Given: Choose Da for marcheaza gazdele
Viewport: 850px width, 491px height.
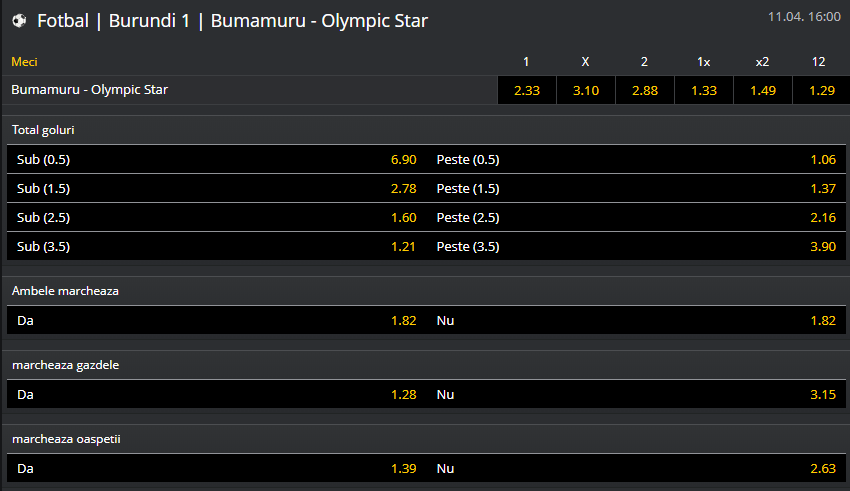Looking at the screenshot, I should pyautogui.click(x=216, y=394).
